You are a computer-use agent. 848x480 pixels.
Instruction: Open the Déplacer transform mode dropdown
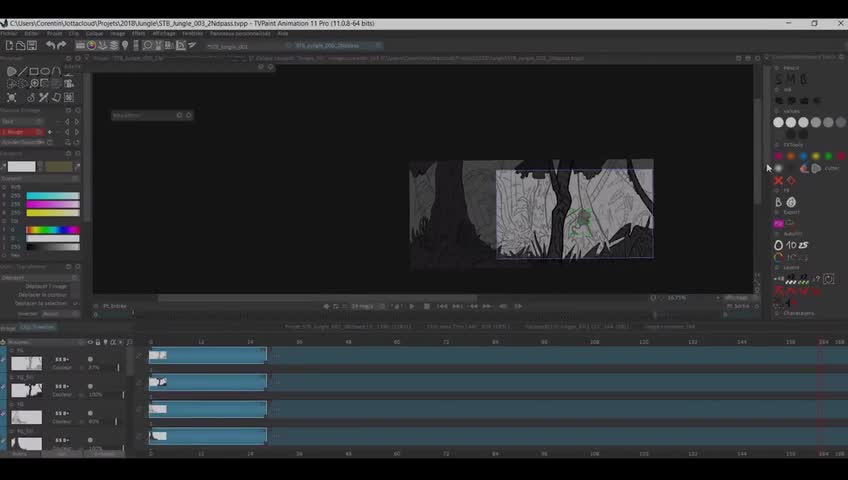click(40, 278)
